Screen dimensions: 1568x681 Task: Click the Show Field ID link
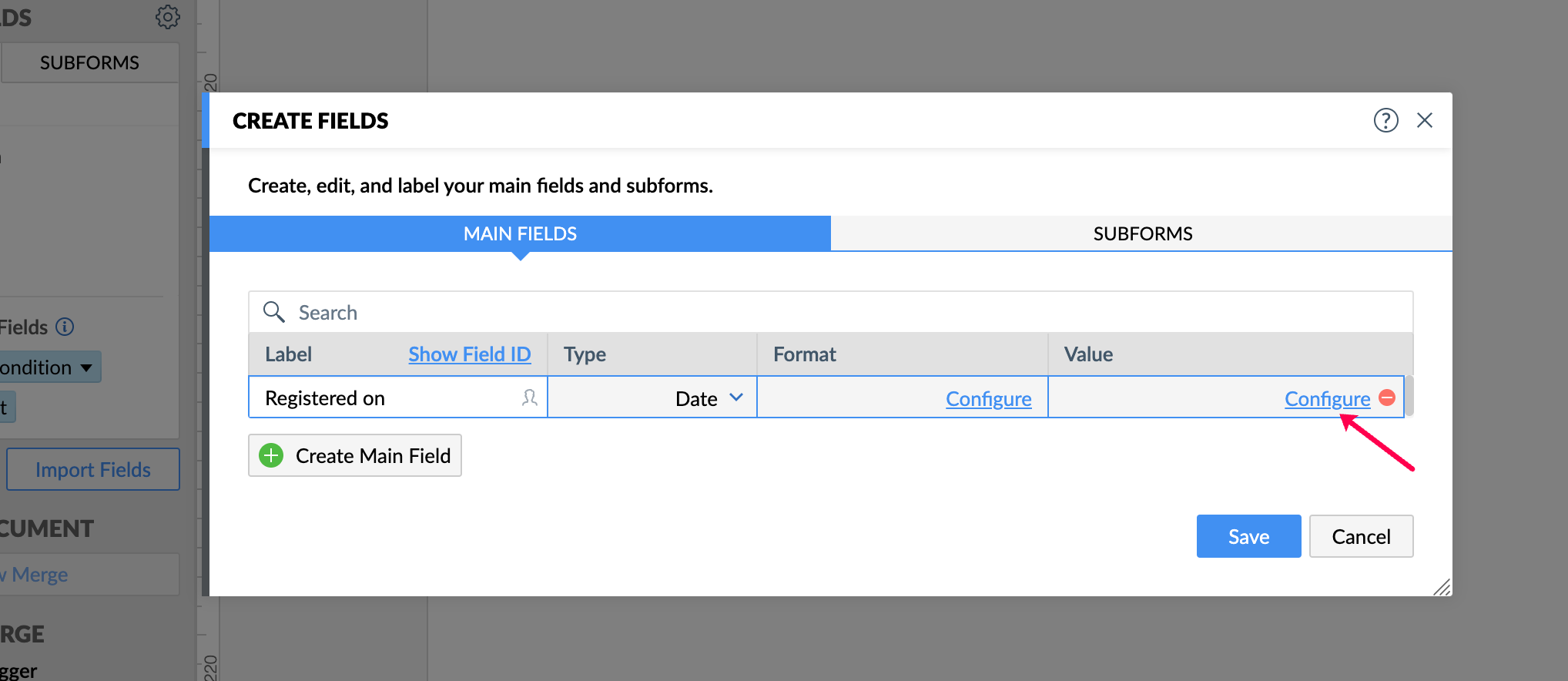click(469, 354)
